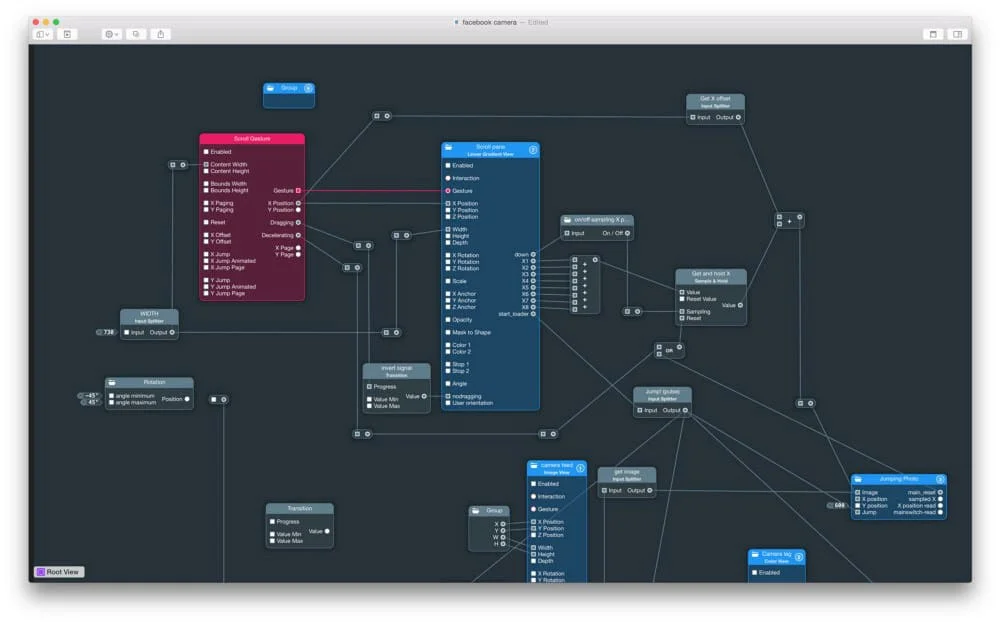Toggle Enabled port on Camera tag patch
The height and width of the screenshot is (622, 1000).
[x=754, y=572]
